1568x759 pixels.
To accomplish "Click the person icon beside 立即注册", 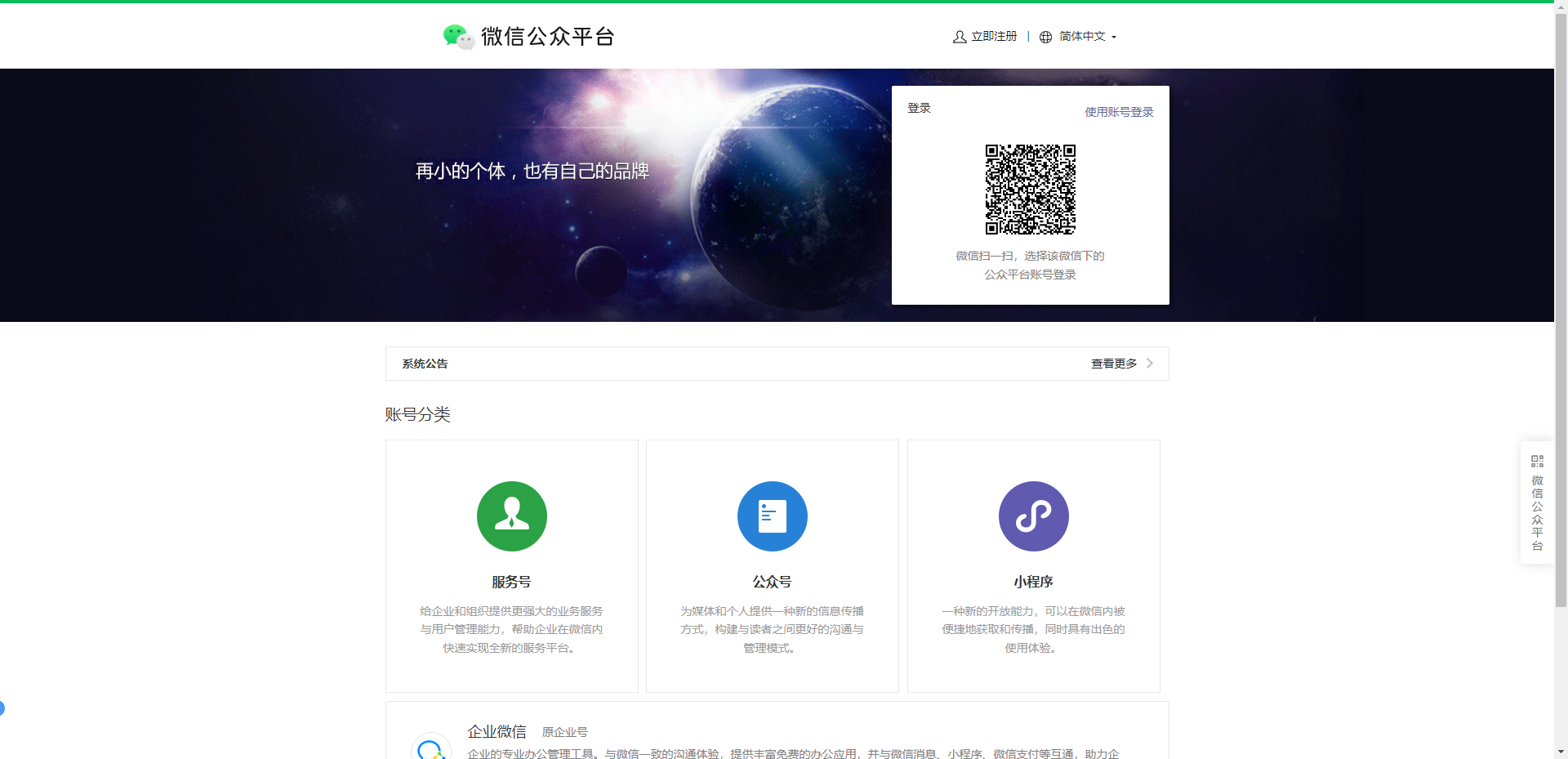I will pyautogui.click(x=958, y=37).
